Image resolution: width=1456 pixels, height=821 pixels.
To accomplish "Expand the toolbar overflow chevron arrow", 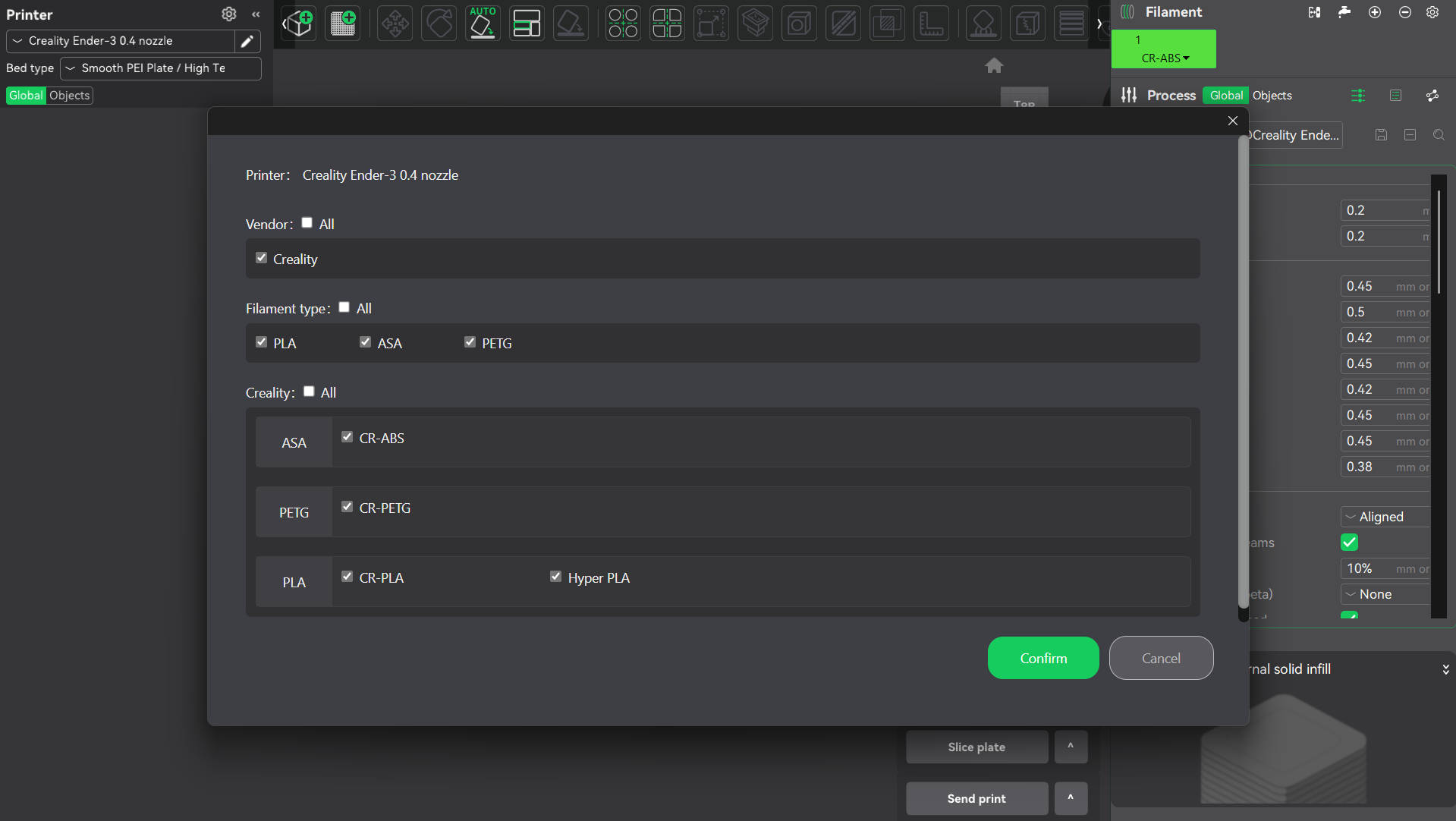I will 1099,24.
